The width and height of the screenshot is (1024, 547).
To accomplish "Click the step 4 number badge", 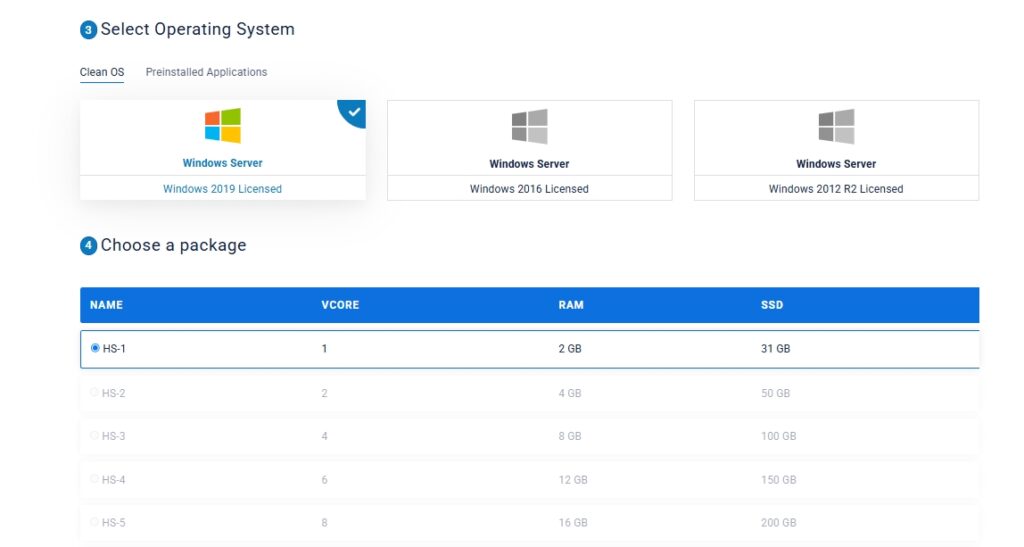I will [x=88, y=246].
